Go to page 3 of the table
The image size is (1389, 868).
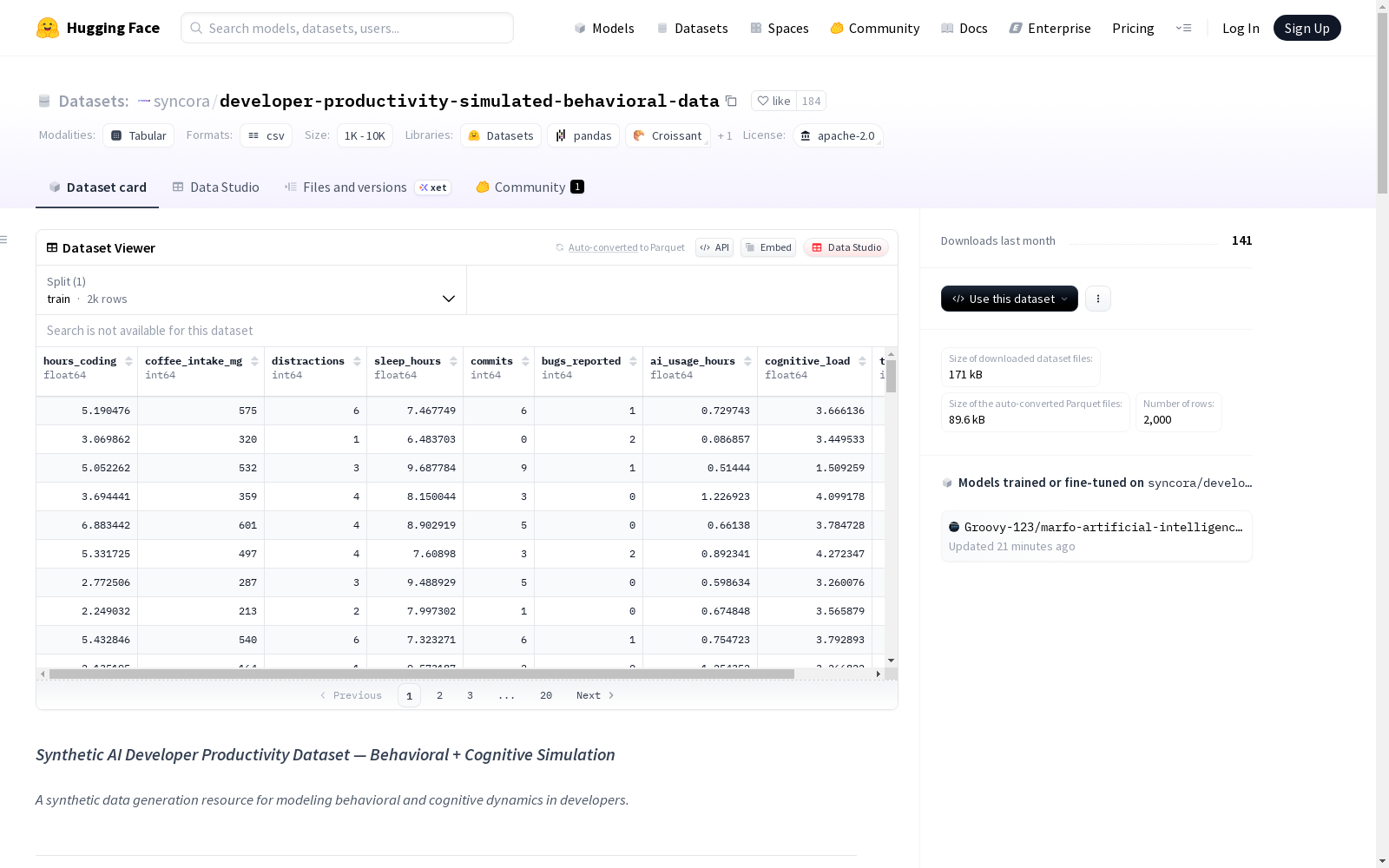[x=471, y=695]
